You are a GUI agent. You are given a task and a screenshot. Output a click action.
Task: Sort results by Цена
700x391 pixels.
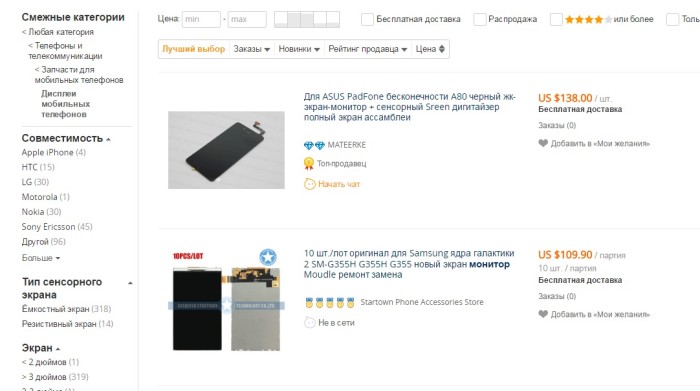tap(430, 49)
